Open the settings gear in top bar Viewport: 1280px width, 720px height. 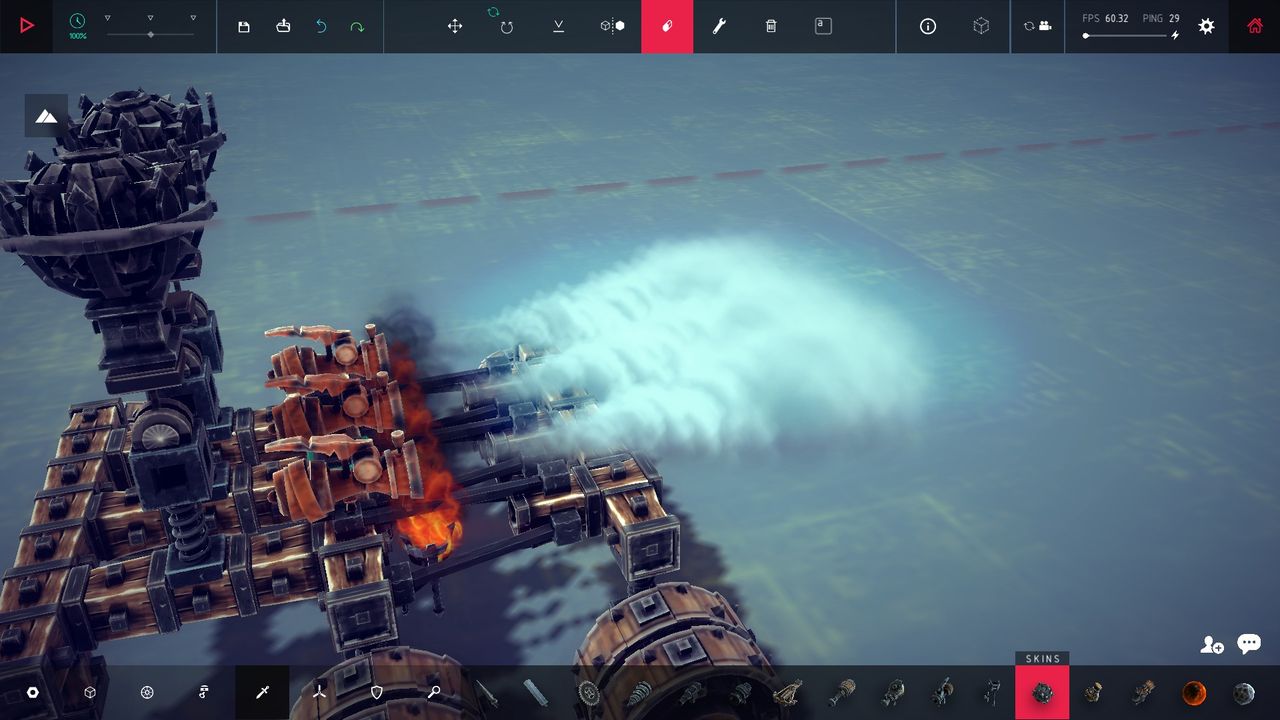point(1207,26)
